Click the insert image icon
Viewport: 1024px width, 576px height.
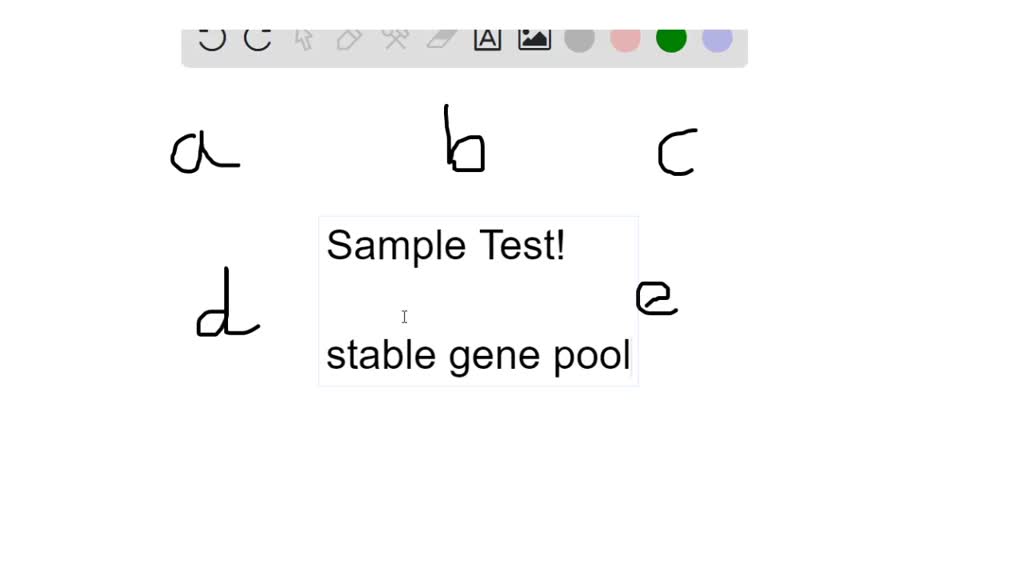[534, 39]
